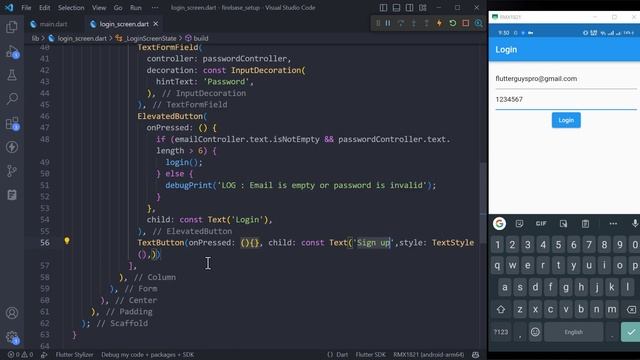Viewport: 640px width, 360px height.
Task: Click the login_screen.dart breadcrumb
Action: point(82,38)
